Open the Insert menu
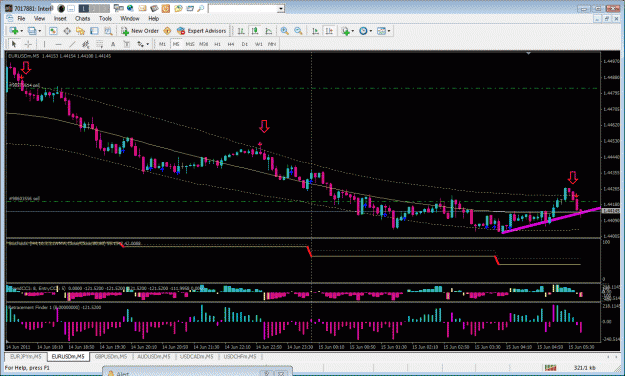The image size is (625, 376). pos(60,18)
